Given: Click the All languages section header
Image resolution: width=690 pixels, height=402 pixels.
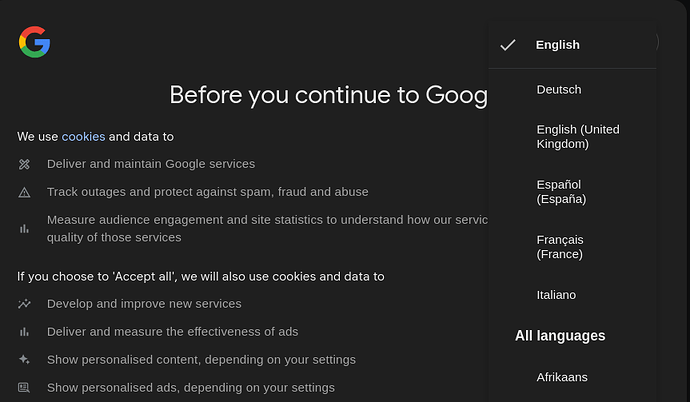Looking at the screenshot, I should click(560, 336).
